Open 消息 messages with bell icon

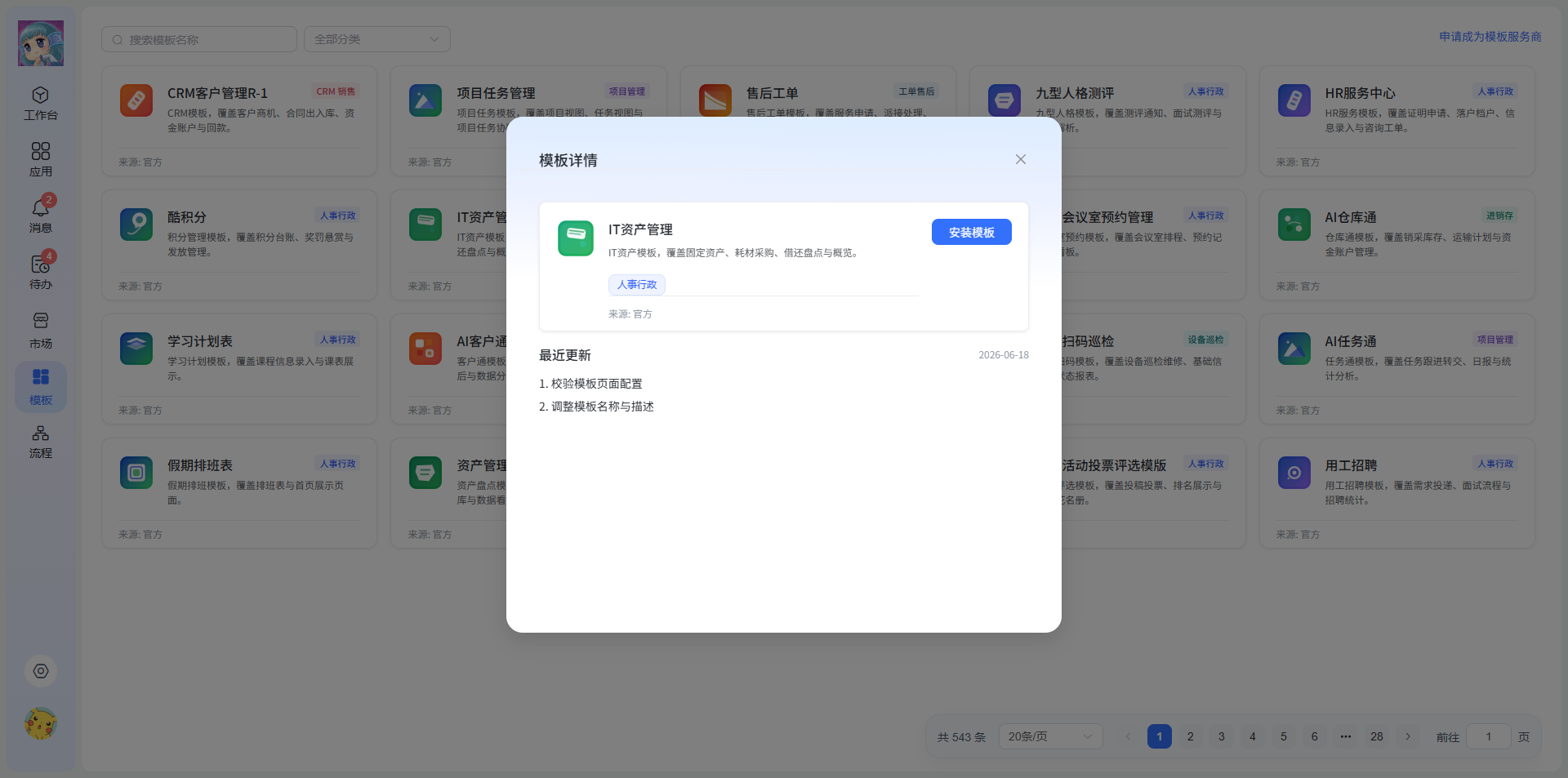coord(41,216)
